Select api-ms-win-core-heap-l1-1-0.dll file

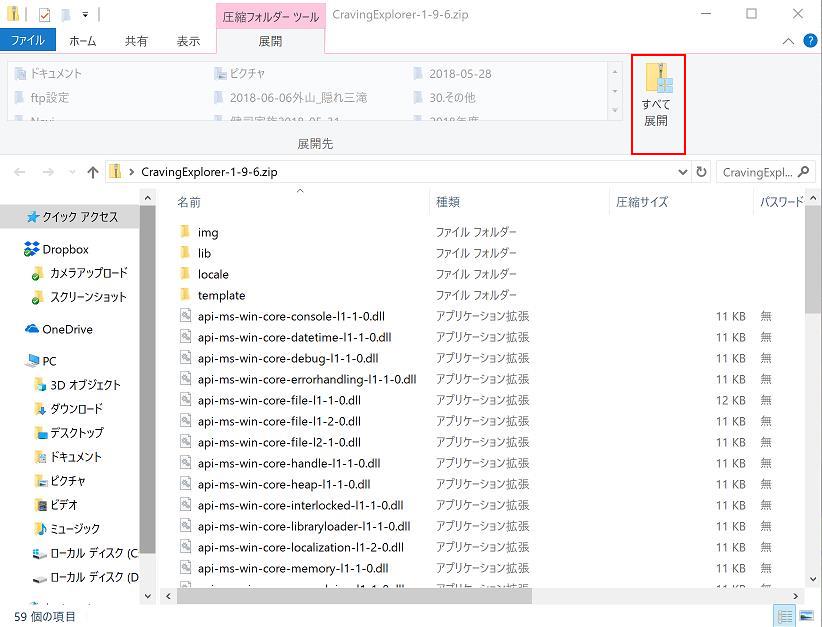(284, 484)
